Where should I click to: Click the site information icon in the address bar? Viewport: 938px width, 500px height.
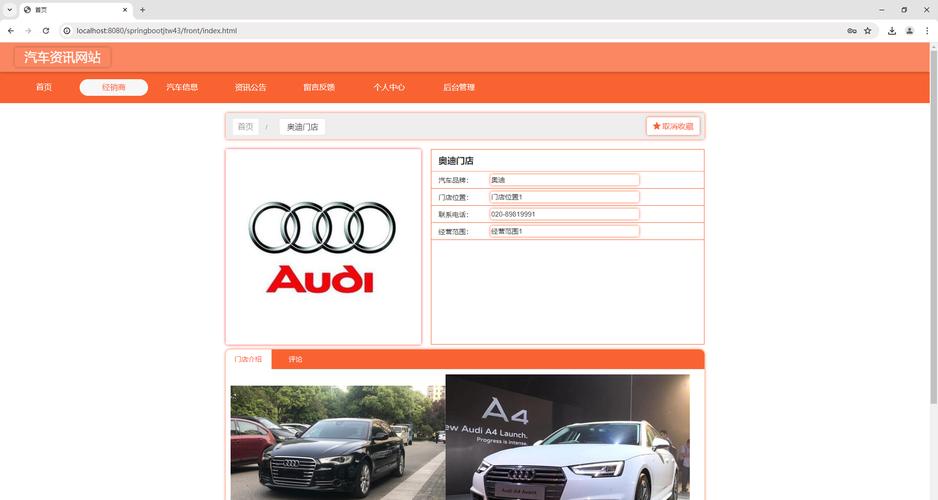[67, 31]
